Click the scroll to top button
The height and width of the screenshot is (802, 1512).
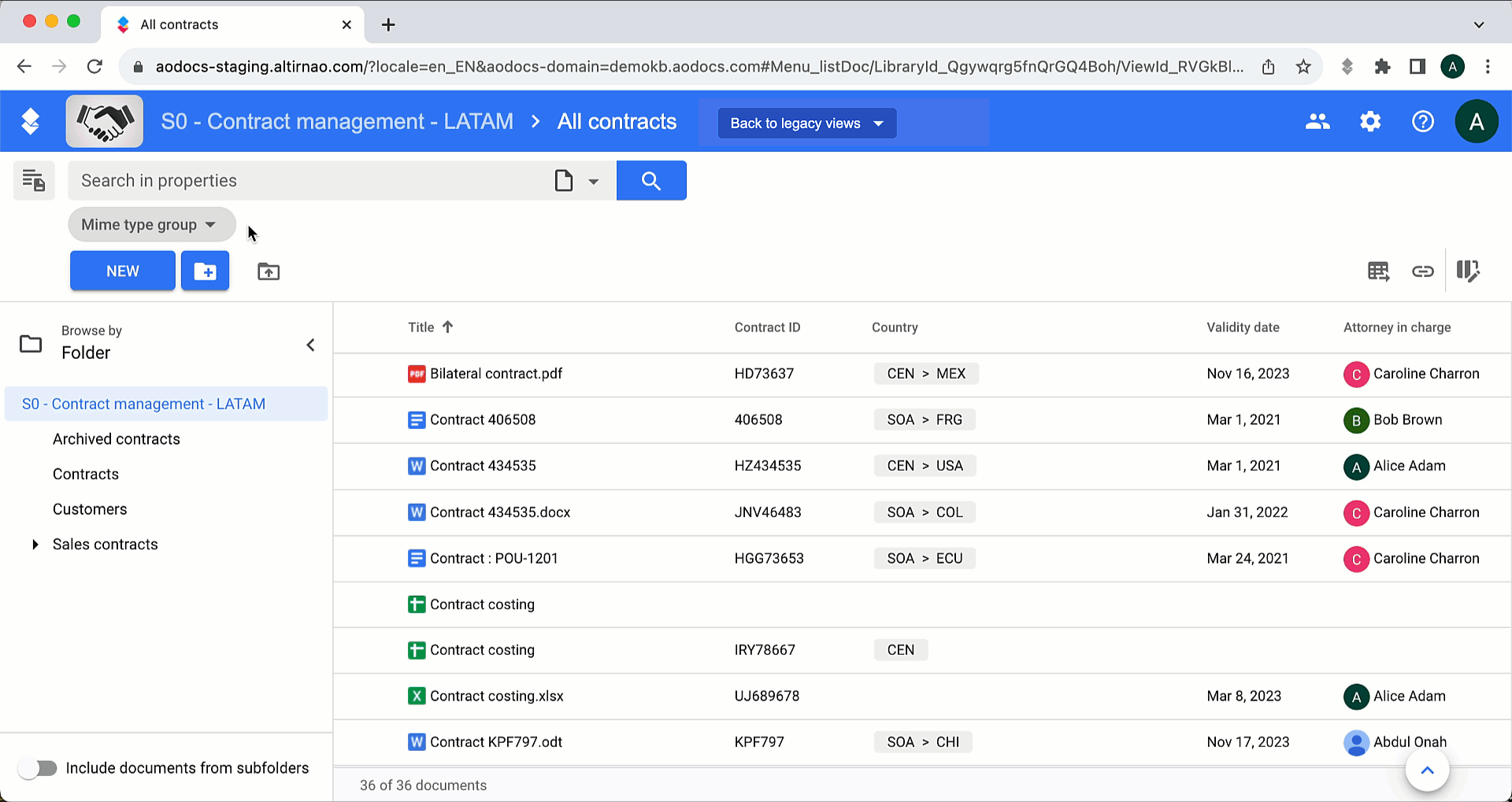pos(1427,771)
